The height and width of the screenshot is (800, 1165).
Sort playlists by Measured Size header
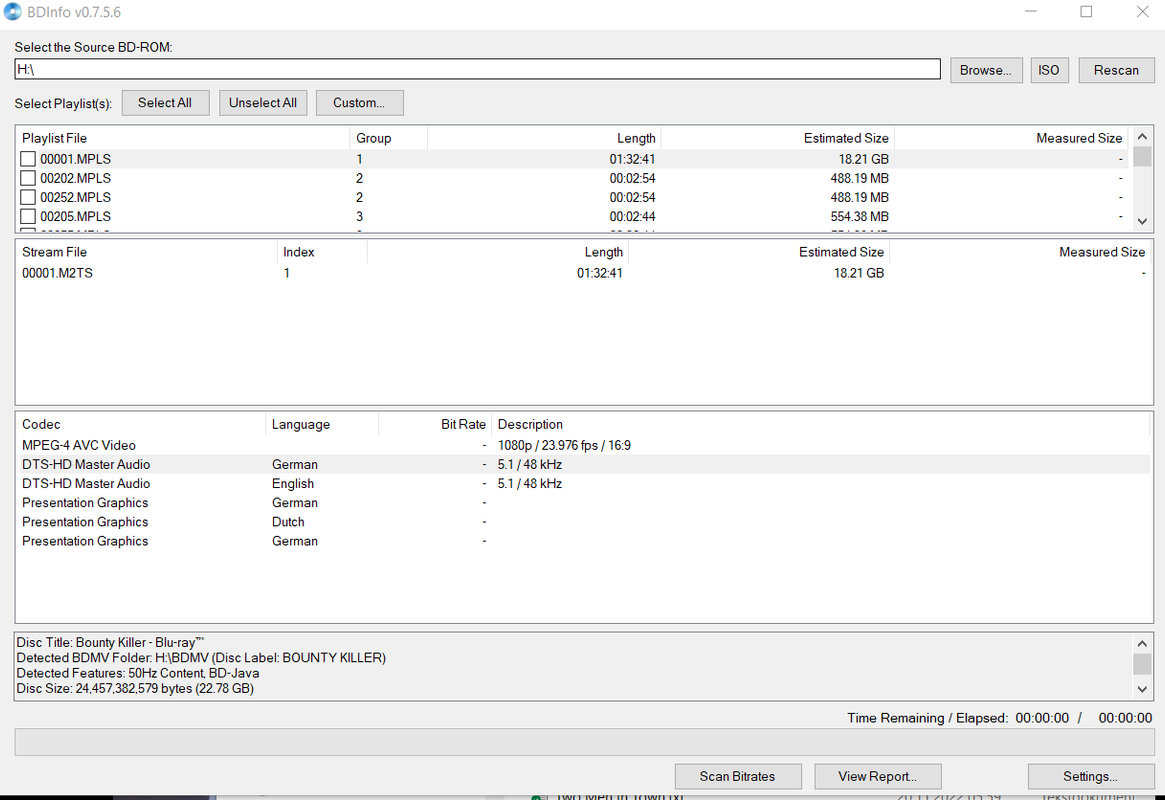(1010, 138)
